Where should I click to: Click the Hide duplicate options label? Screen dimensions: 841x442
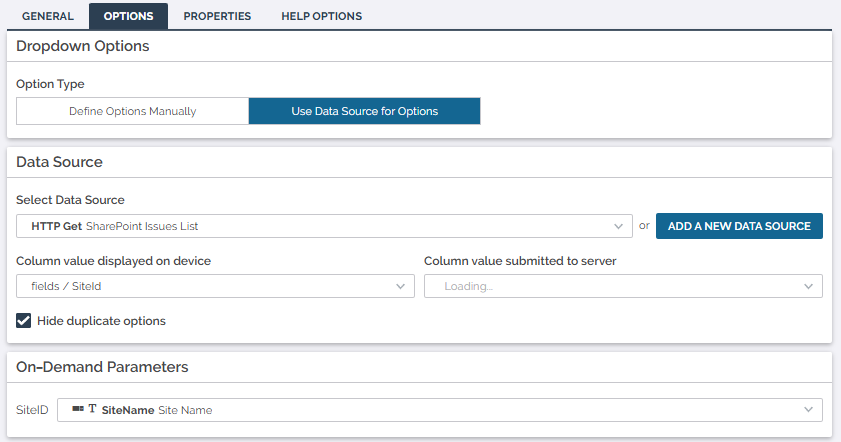pos(101,321)
